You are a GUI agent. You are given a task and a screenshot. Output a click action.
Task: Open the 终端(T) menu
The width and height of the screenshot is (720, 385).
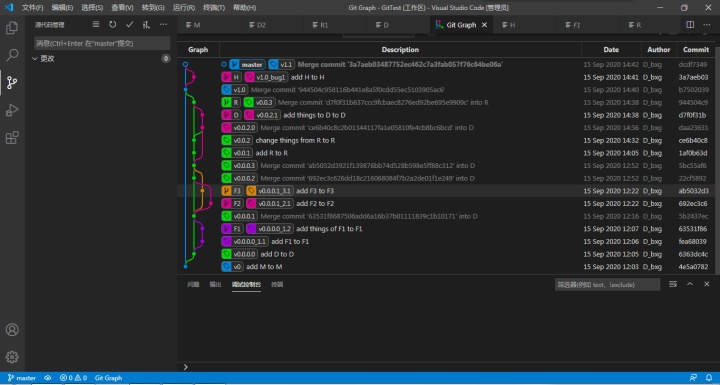(x=214, y=8)
